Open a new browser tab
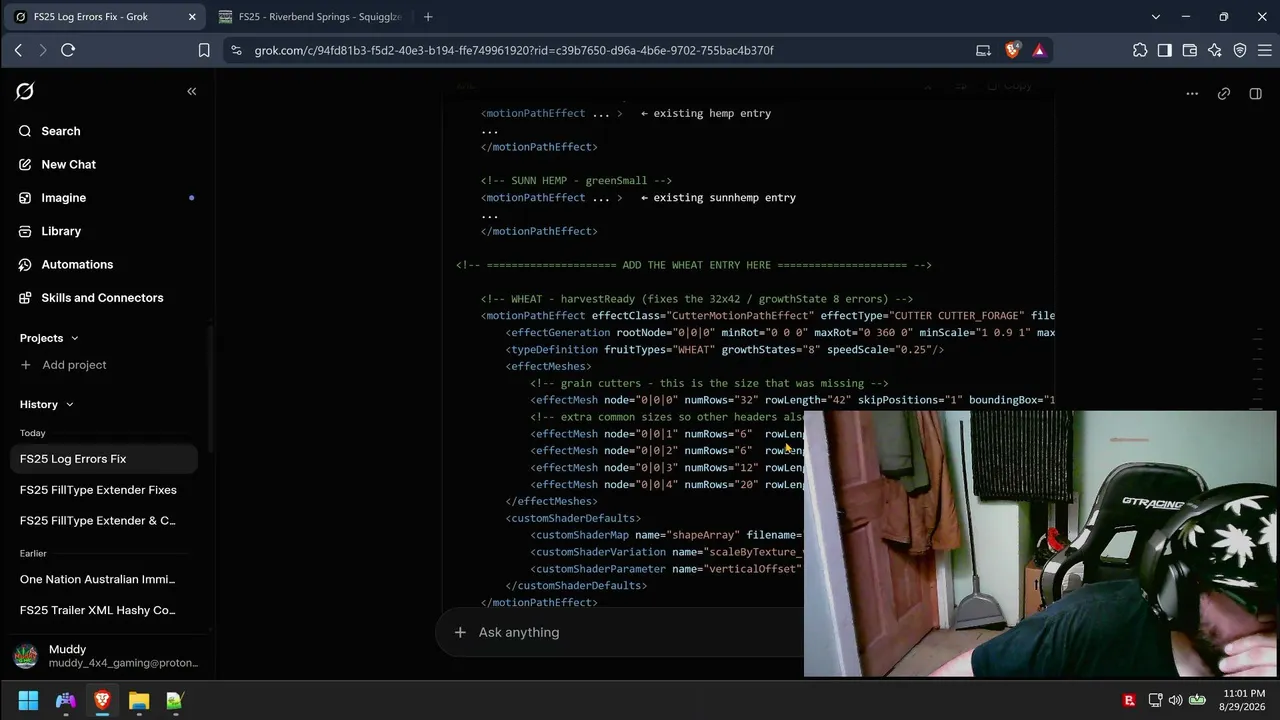Image resolution: width=1280 pixels, height=720 pixels. click(x=428, y=16)
